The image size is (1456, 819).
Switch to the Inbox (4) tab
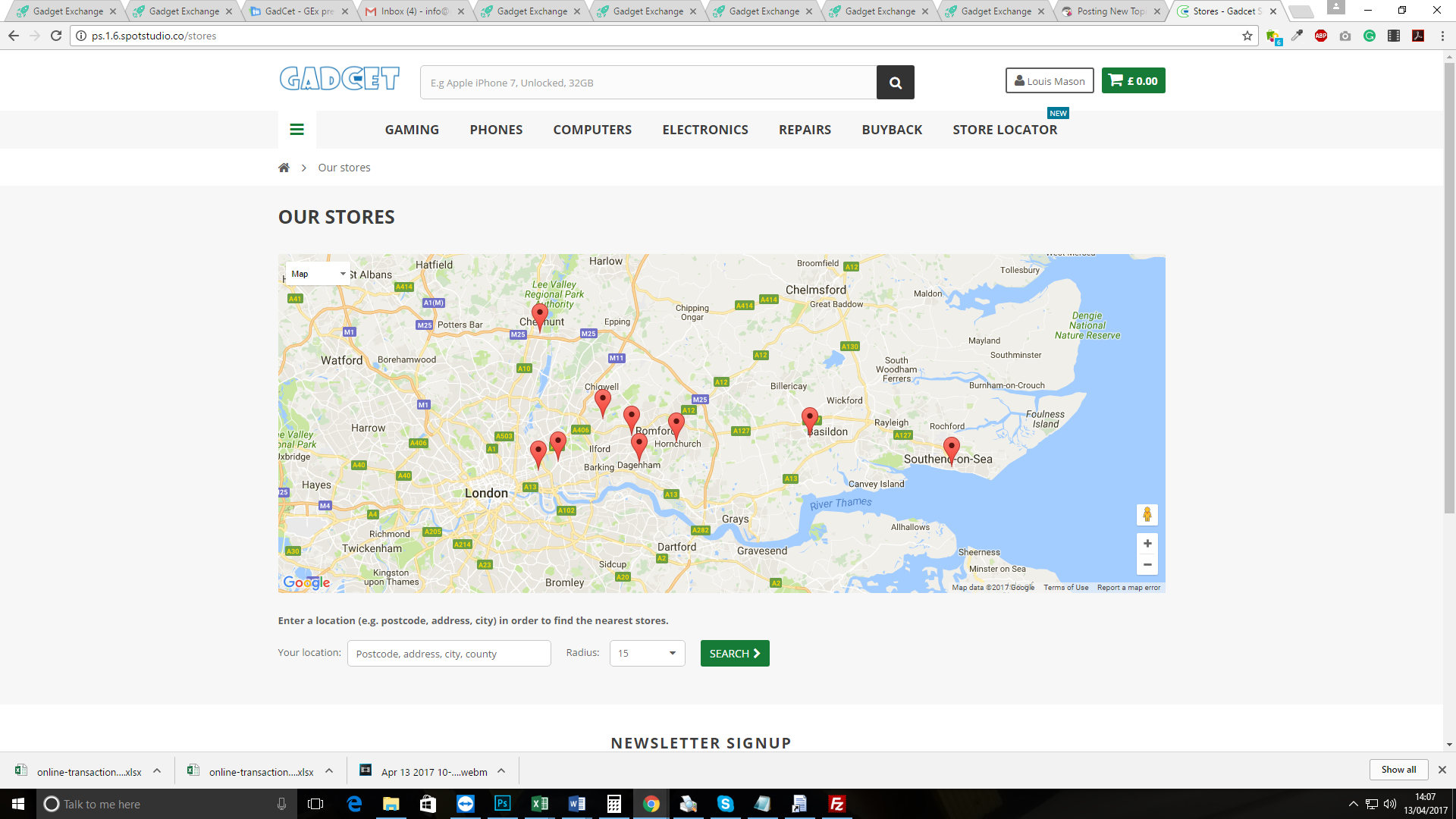coord(413,11)
